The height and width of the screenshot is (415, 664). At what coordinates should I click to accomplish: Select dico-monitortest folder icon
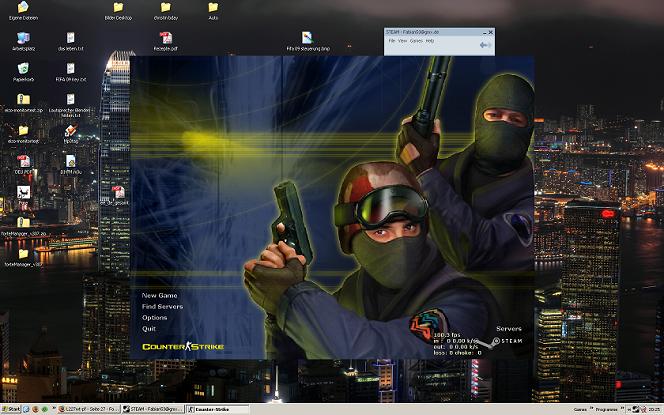click(23, 133)
